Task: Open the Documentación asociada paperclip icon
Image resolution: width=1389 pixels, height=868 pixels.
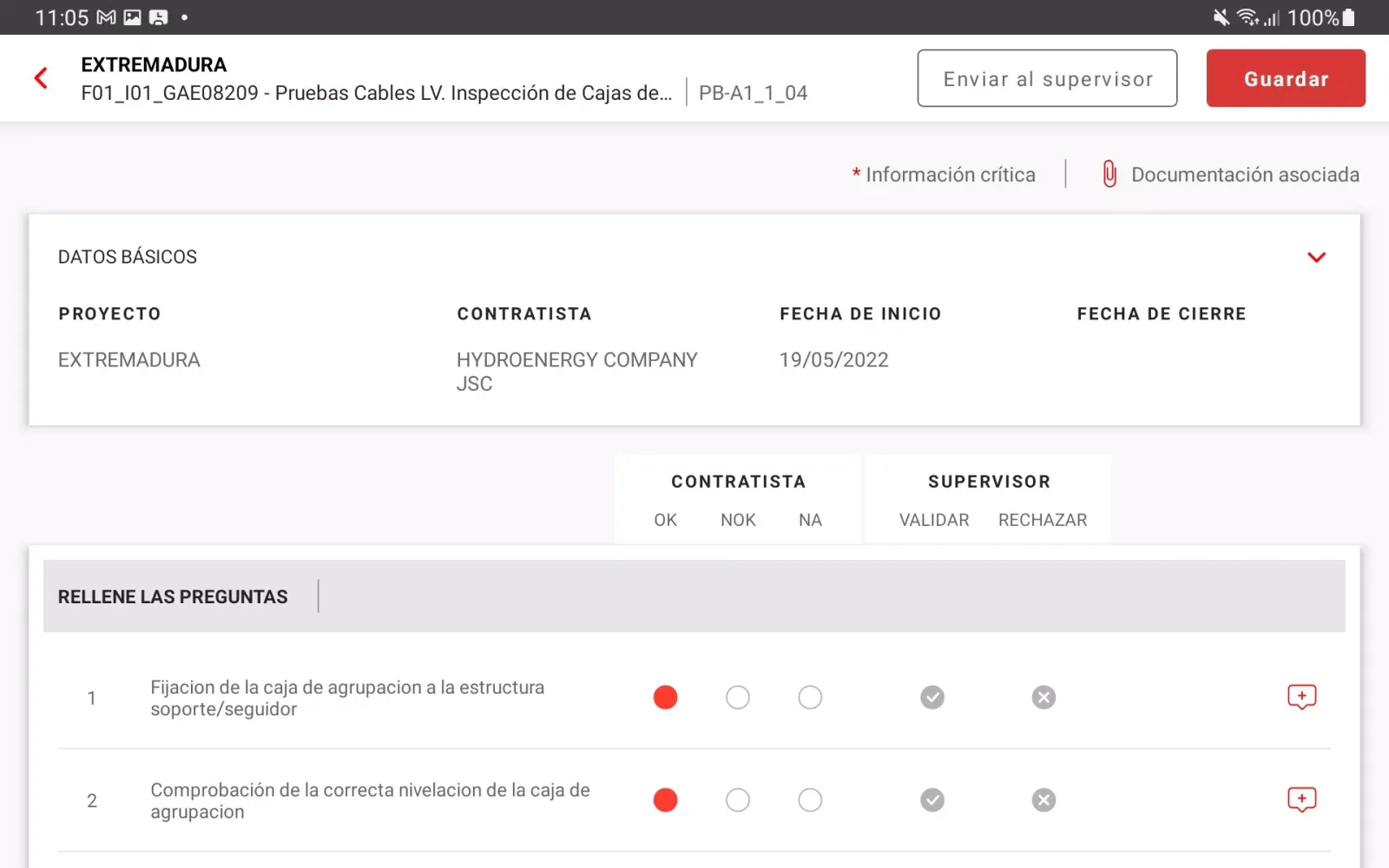Action: coord(1109,174)
